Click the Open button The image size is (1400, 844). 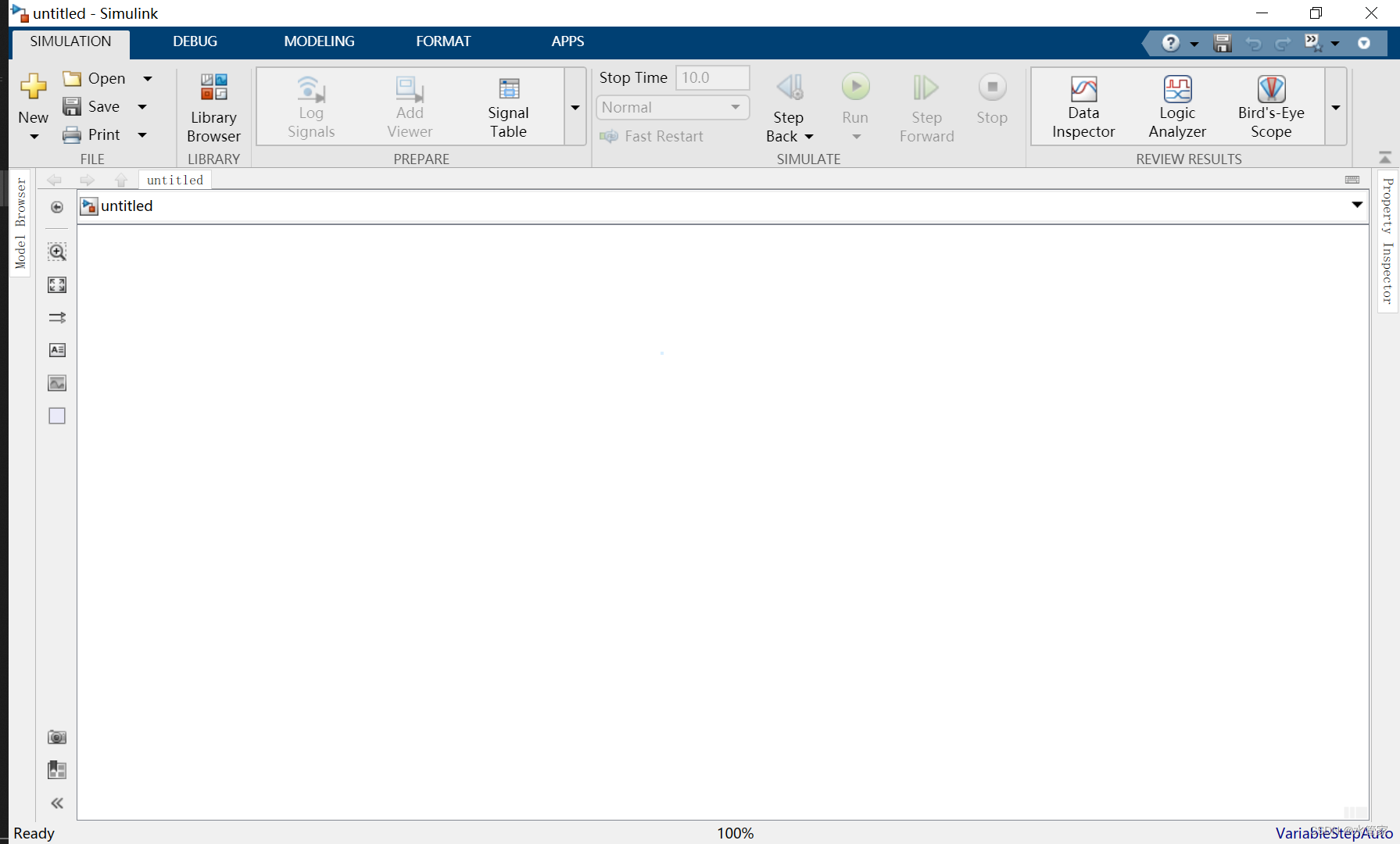coord(94,78)
